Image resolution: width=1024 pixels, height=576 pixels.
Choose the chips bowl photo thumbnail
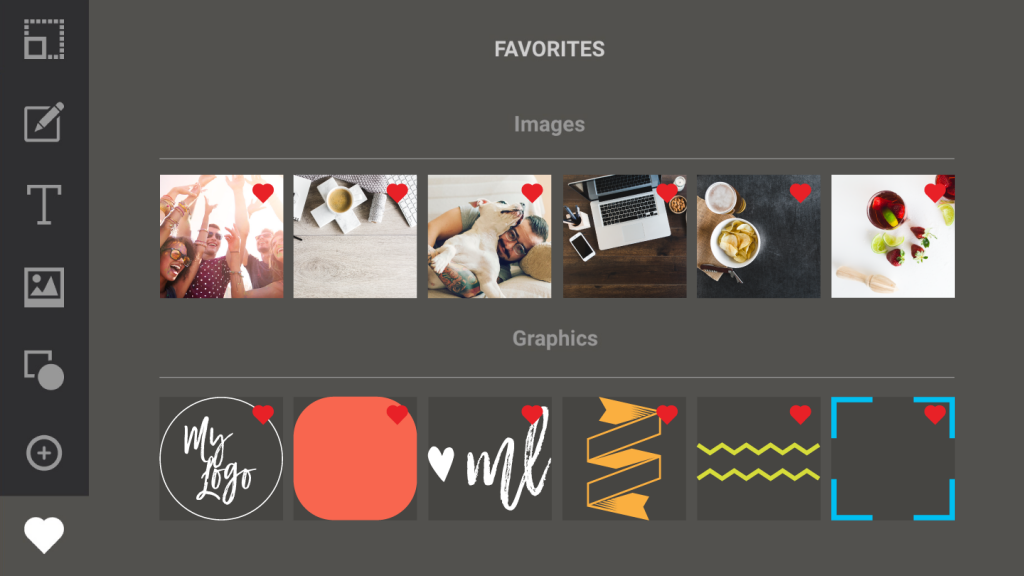pyautogui.click(x=758, y=236)
